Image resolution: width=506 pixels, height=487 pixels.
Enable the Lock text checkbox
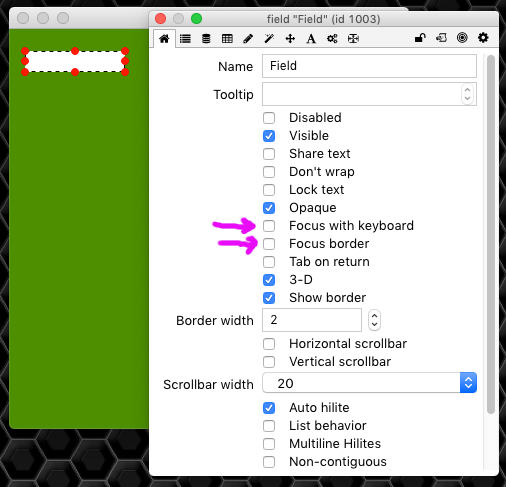pyautogui.click(x=269, y=190)
